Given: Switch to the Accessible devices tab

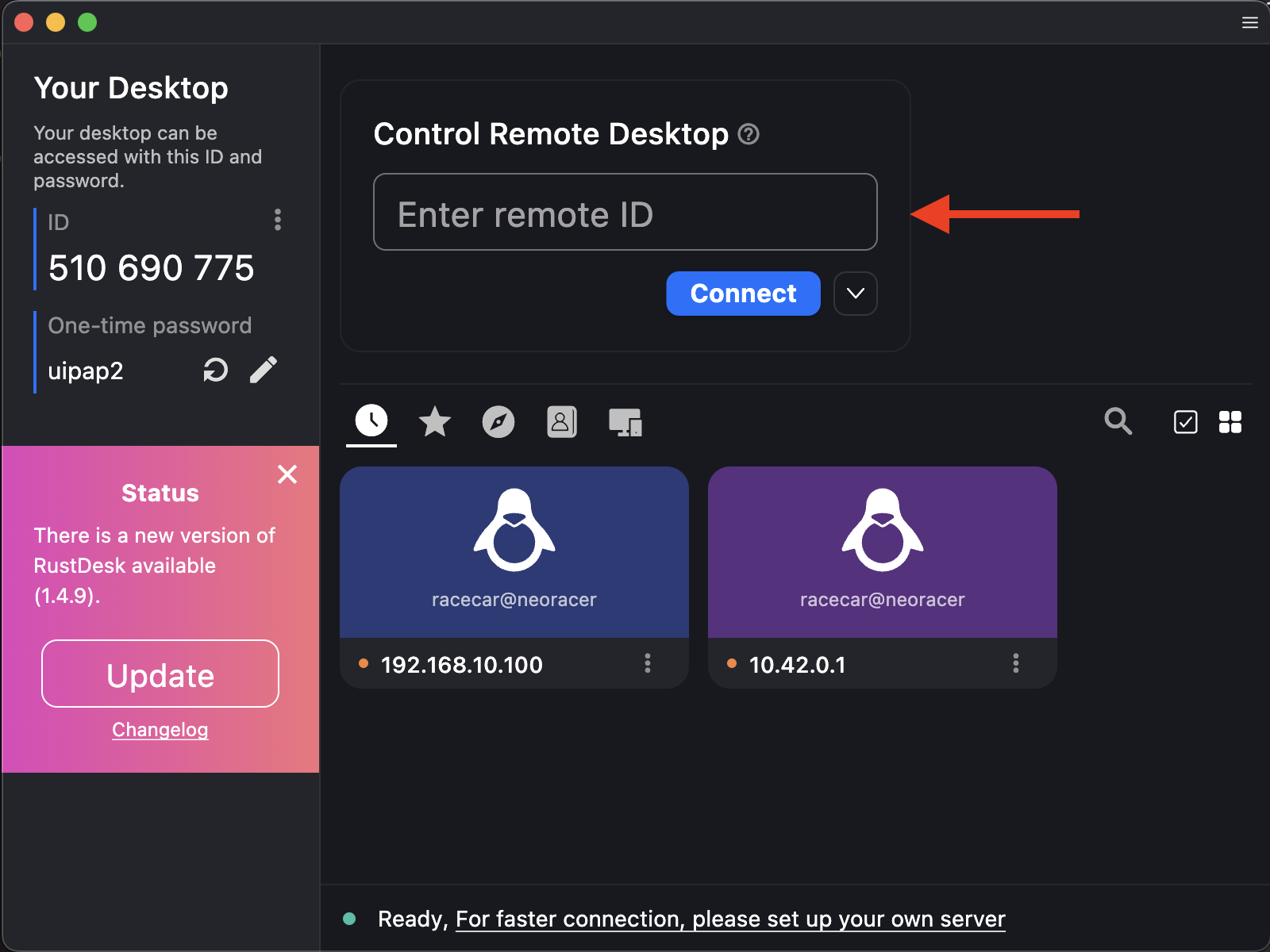Looking at the screenshot, I should pos(625,422).
